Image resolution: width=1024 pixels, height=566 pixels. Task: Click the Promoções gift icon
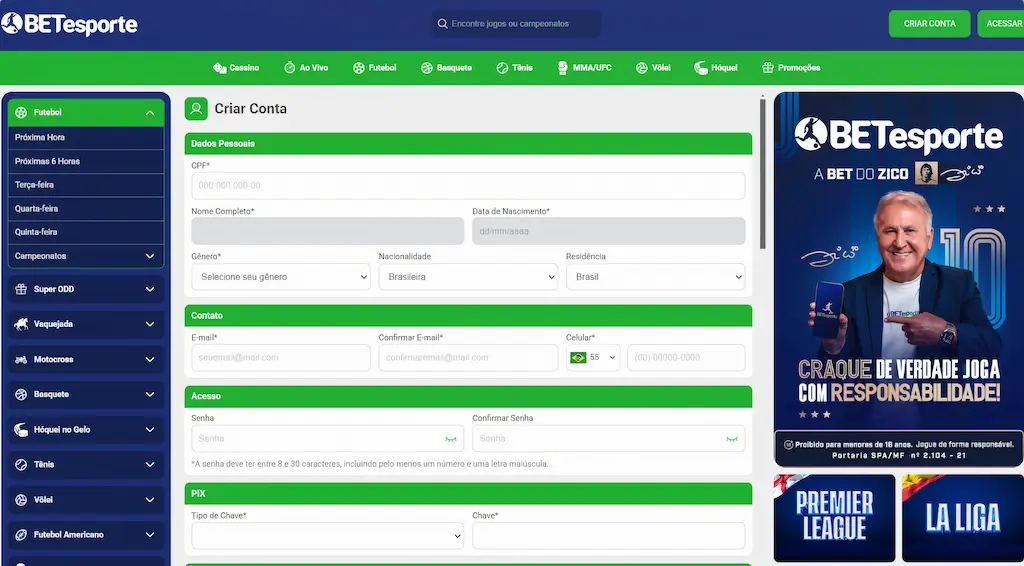(x=767, y=68)
